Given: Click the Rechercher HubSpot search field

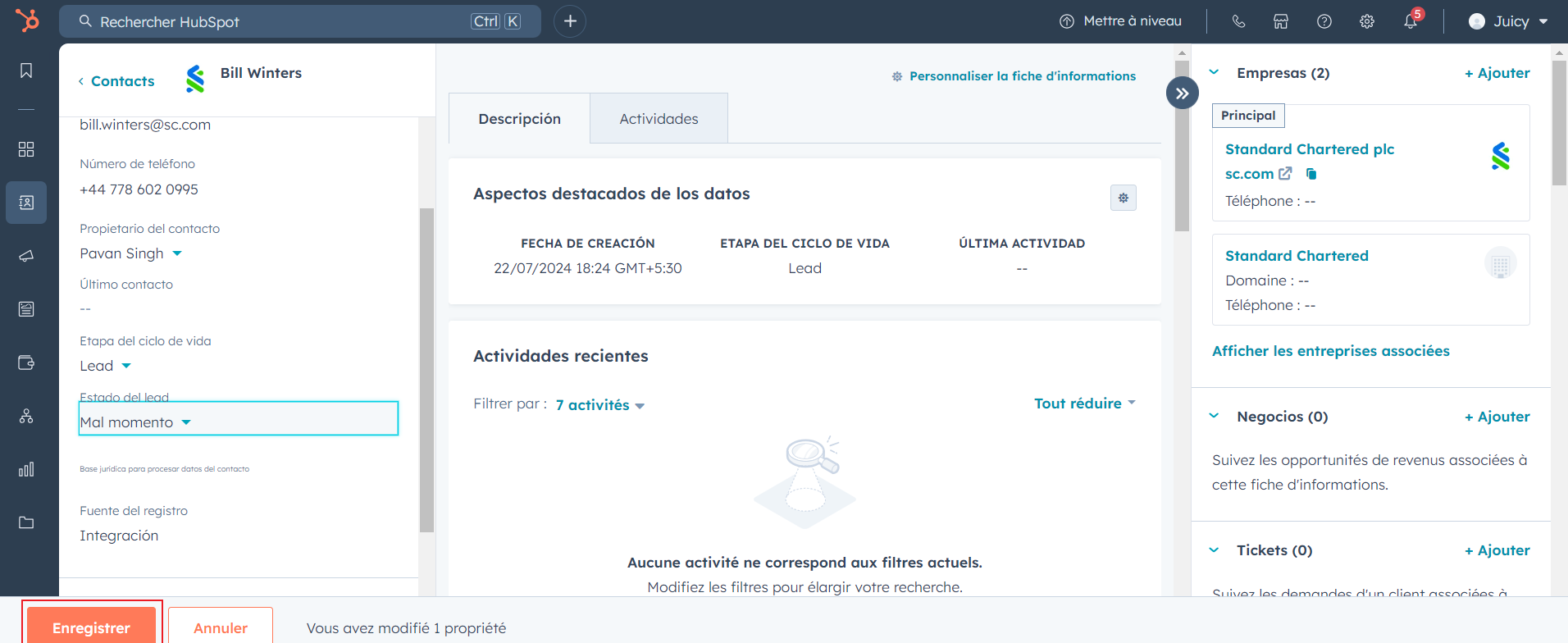Looking at the screenshot, I should tap(300, 21).
